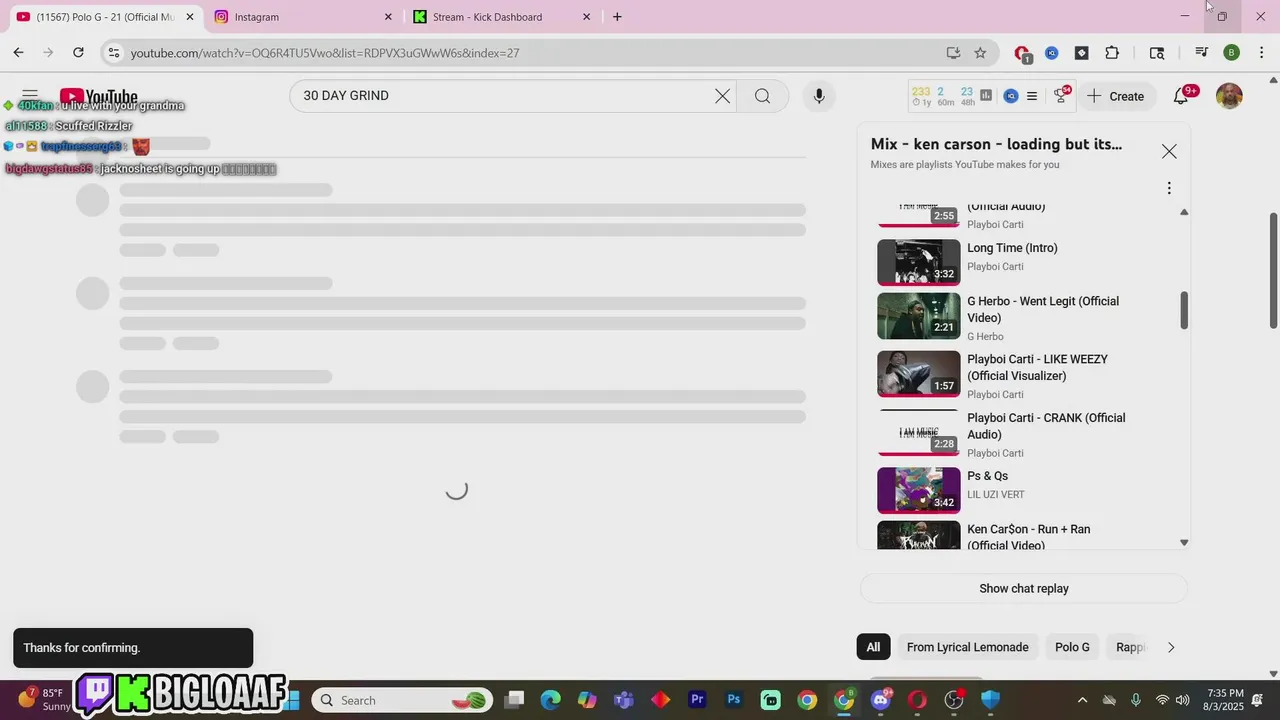Open the YouTube hamburger guide menu
Image resolution: width=1280 pixels, height=720 pixels.
30,96
